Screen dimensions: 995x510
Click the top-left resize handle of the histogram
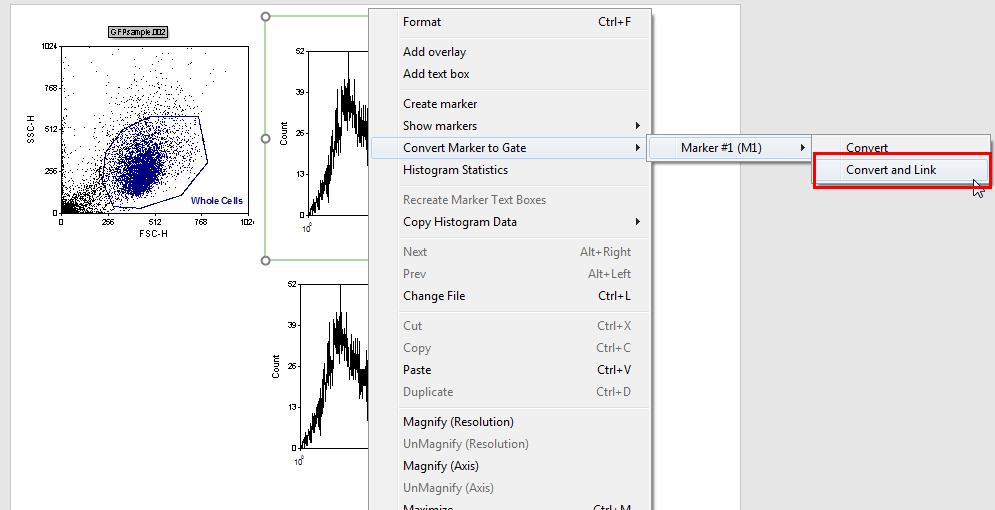point(265,16)
